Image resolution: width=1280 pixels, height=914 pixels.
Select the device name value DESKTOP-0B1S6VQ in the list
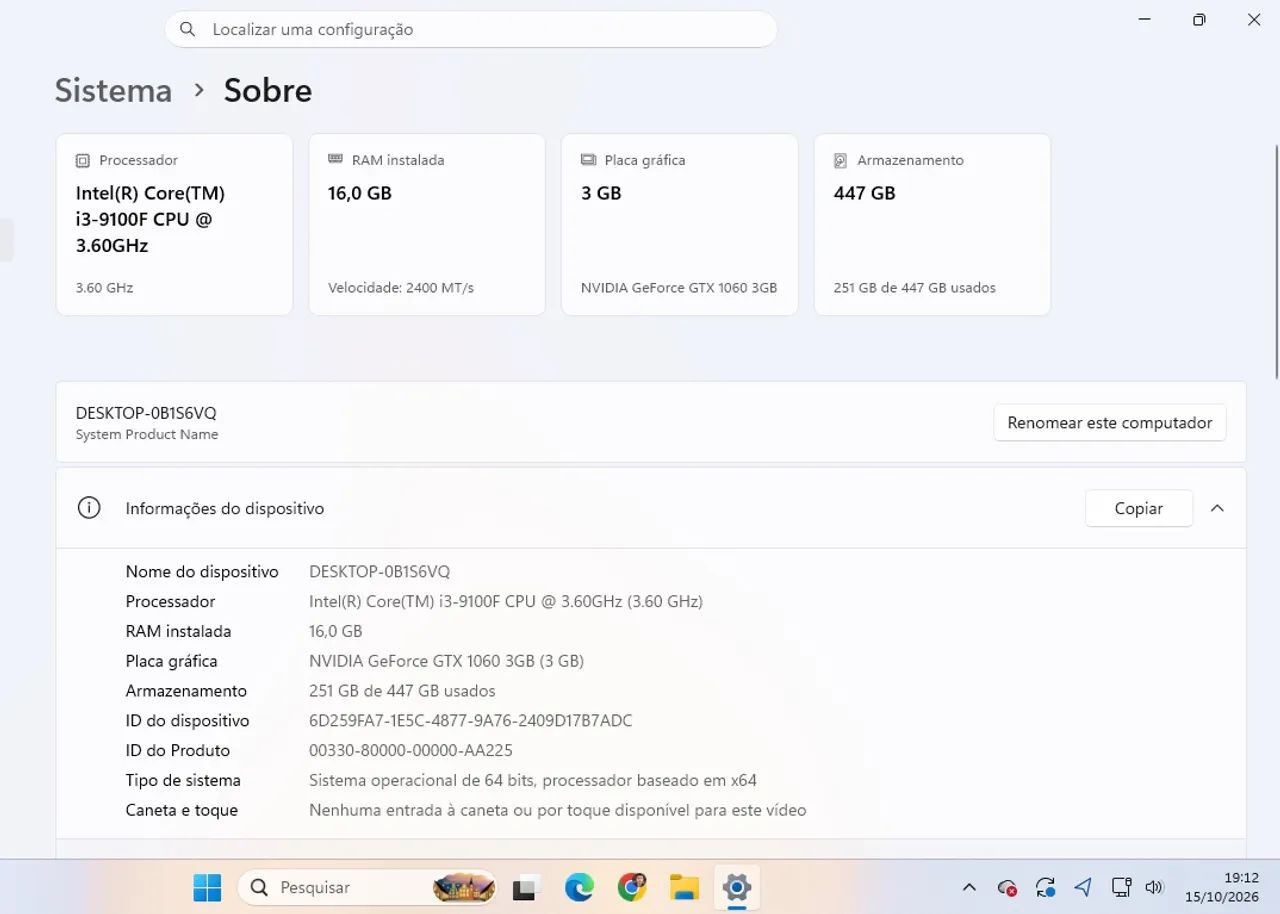tap(380, 571)
